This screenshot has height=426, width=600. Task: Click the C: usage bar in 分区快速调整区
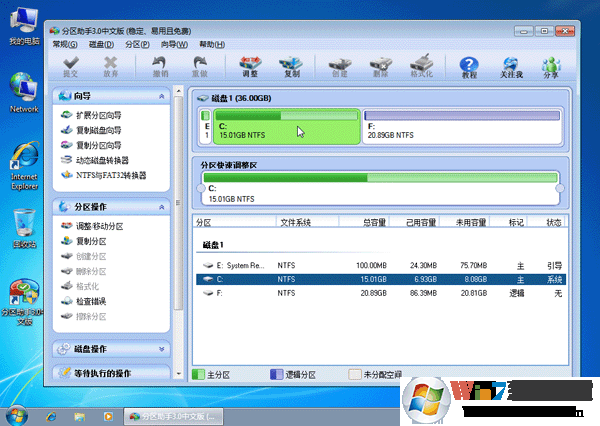pyautogui.click(x=380, y=177)
